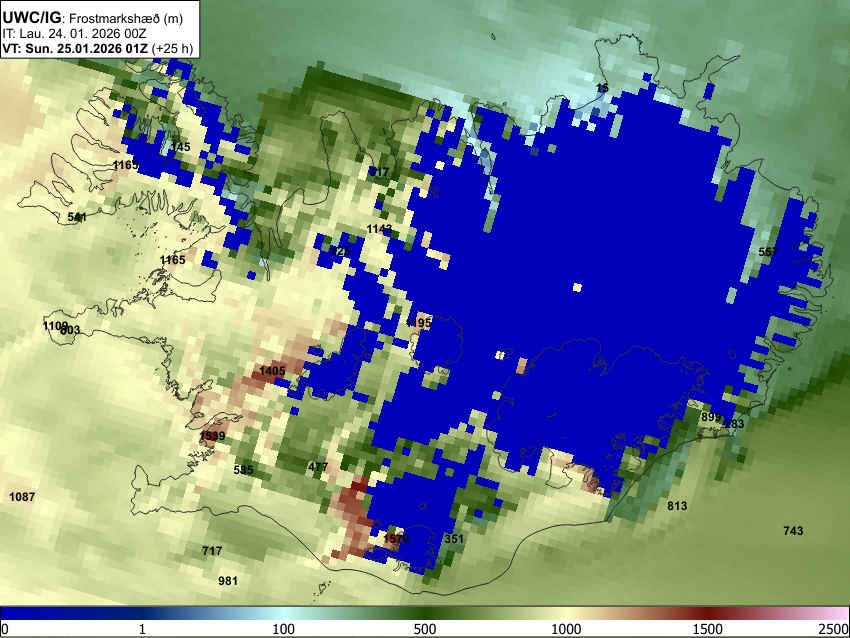Click the map value 145
This screenshot has width=850, height=638.
(x=181, y=147)
